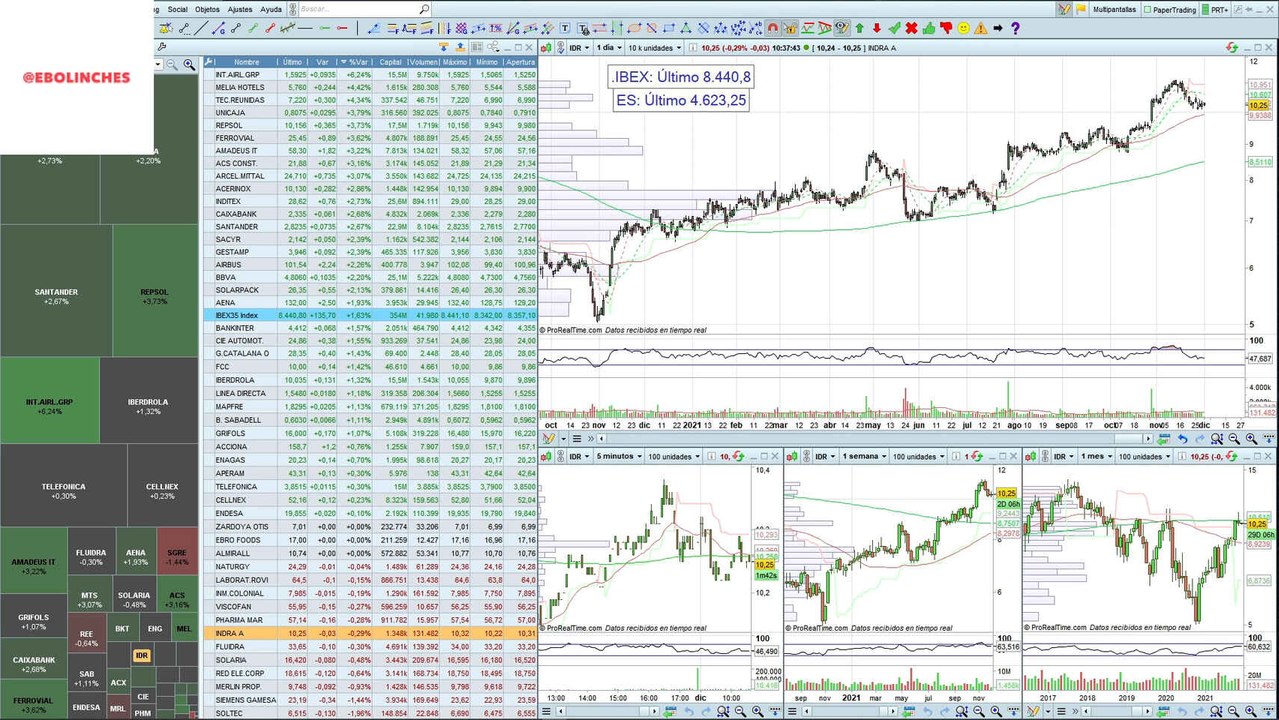The width and height of the screenshot is (1279, 720).
Task: Open the Objetos menu
Action: click(207, 8)
